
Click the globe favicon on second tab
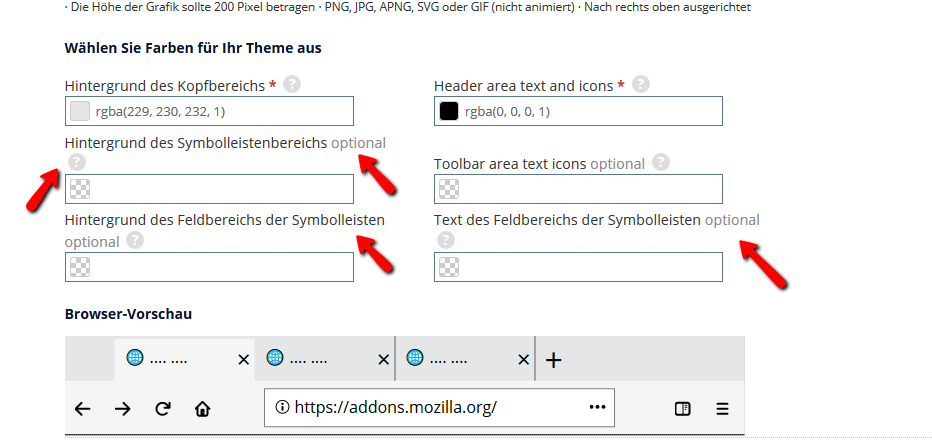click(x=275, y=357)
